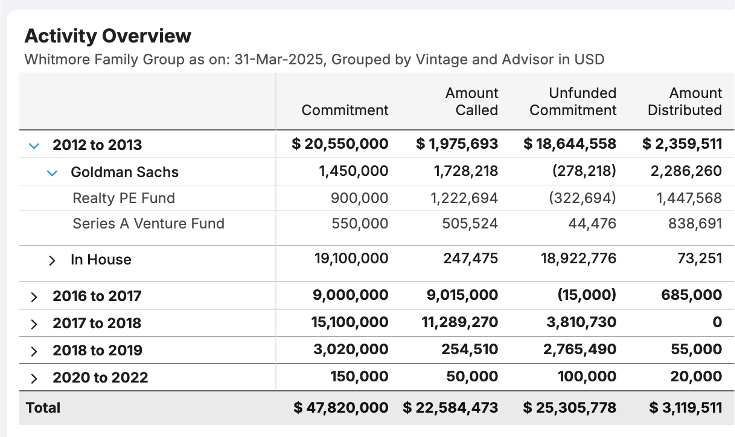This screenshot has height=437, width=735.
Task: Select the total commitment value $47,820,000
Action: [340, 408]
